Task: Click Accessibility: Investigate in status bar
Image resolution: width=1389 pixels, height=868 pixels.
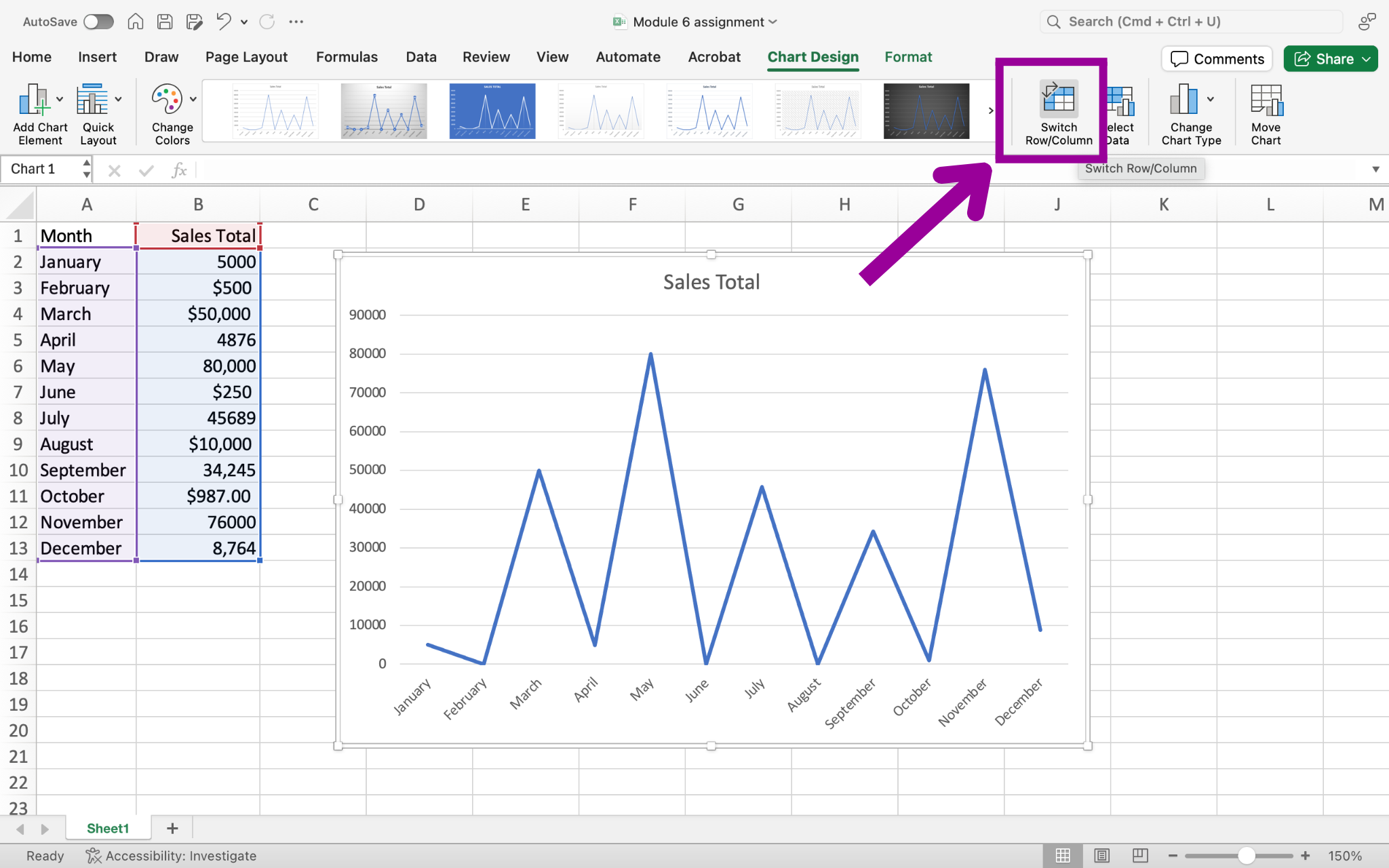Action: pyautogui.click(x=171, y=856)
